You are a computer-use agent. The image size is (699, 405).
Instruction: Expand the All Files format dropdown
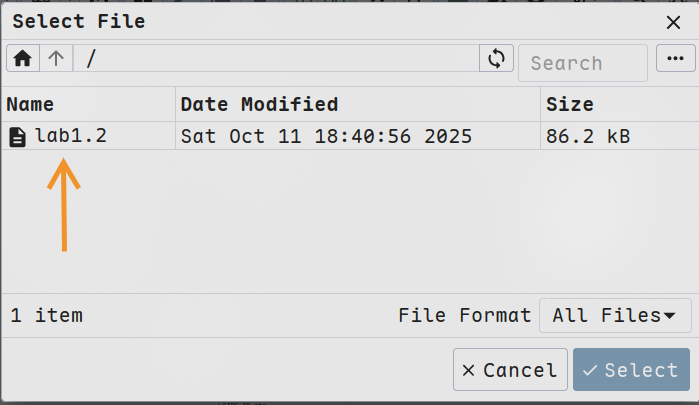coord(614,316)
